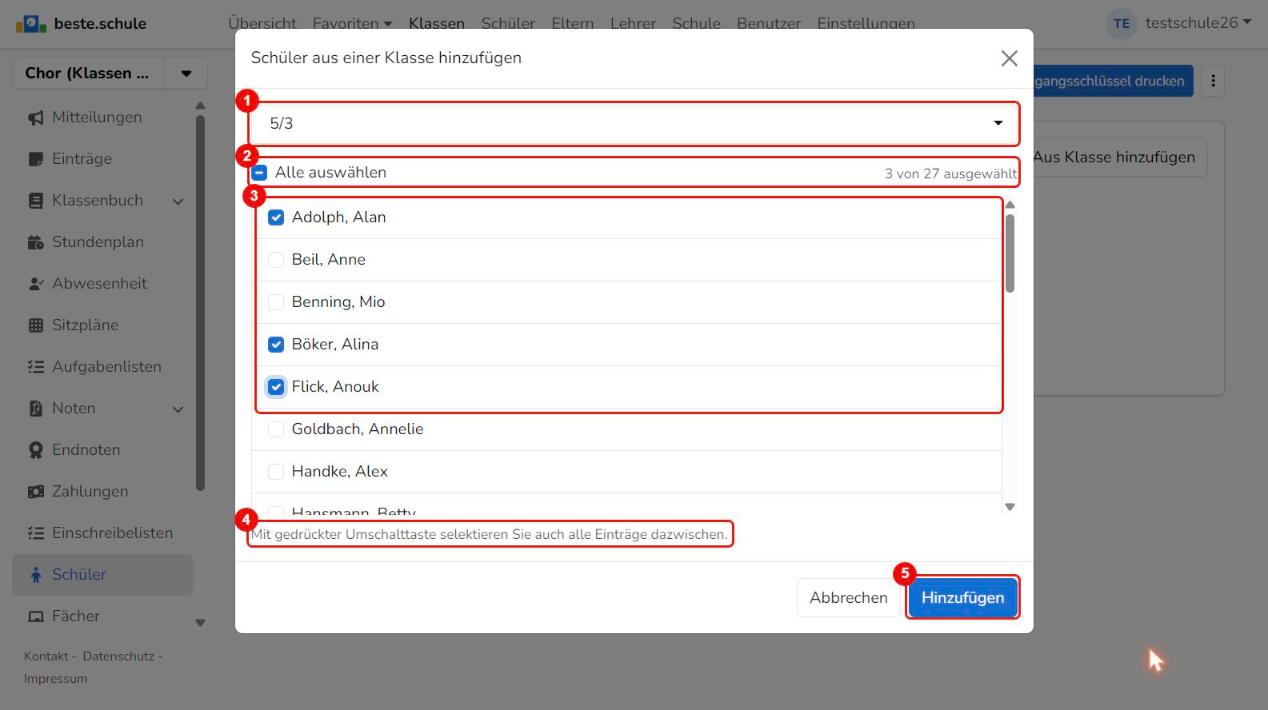Expand the Noten submenu chevron

(178, 408)
